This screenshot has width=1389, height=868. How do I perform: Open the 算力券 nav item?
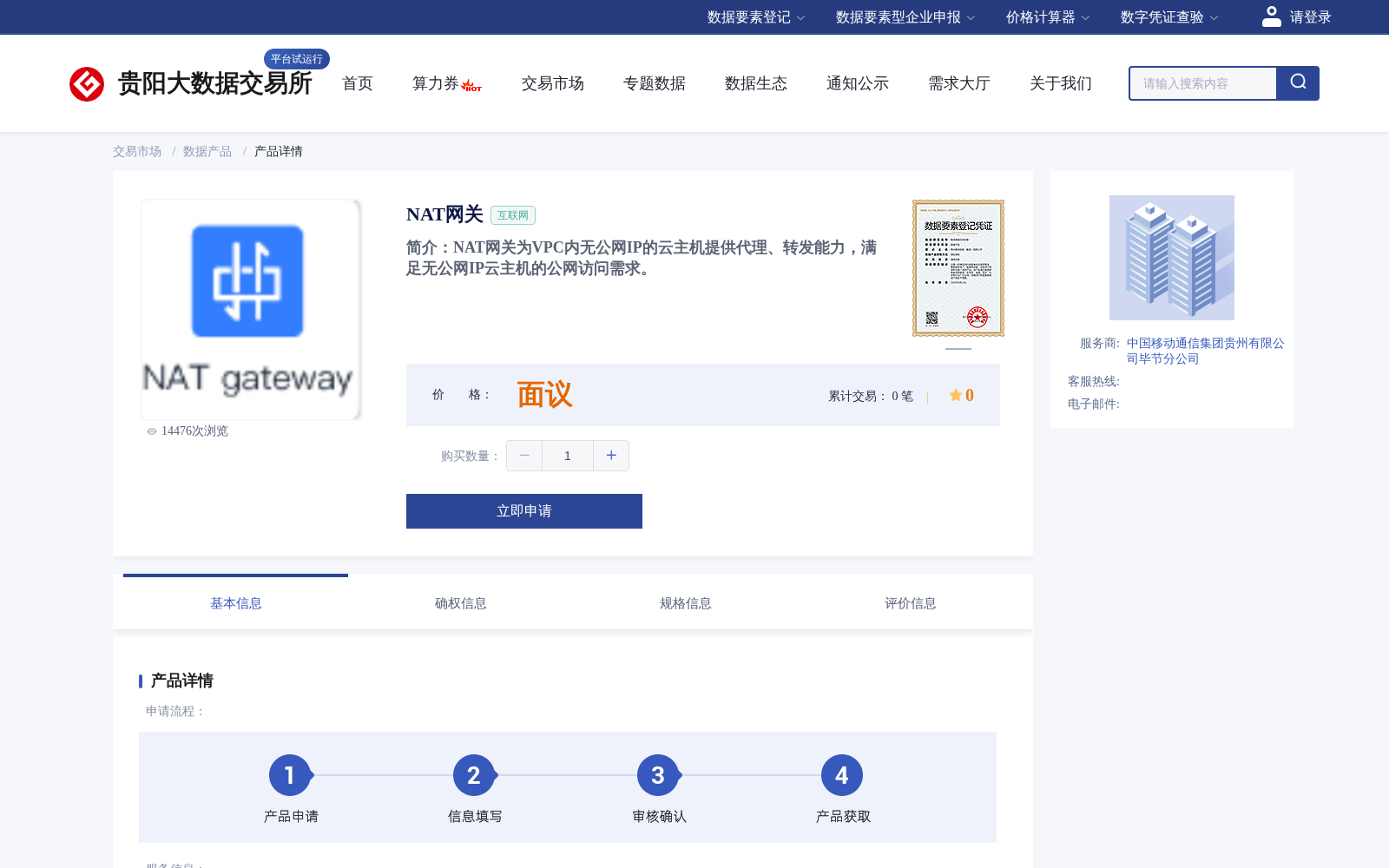tap(436, 83)
